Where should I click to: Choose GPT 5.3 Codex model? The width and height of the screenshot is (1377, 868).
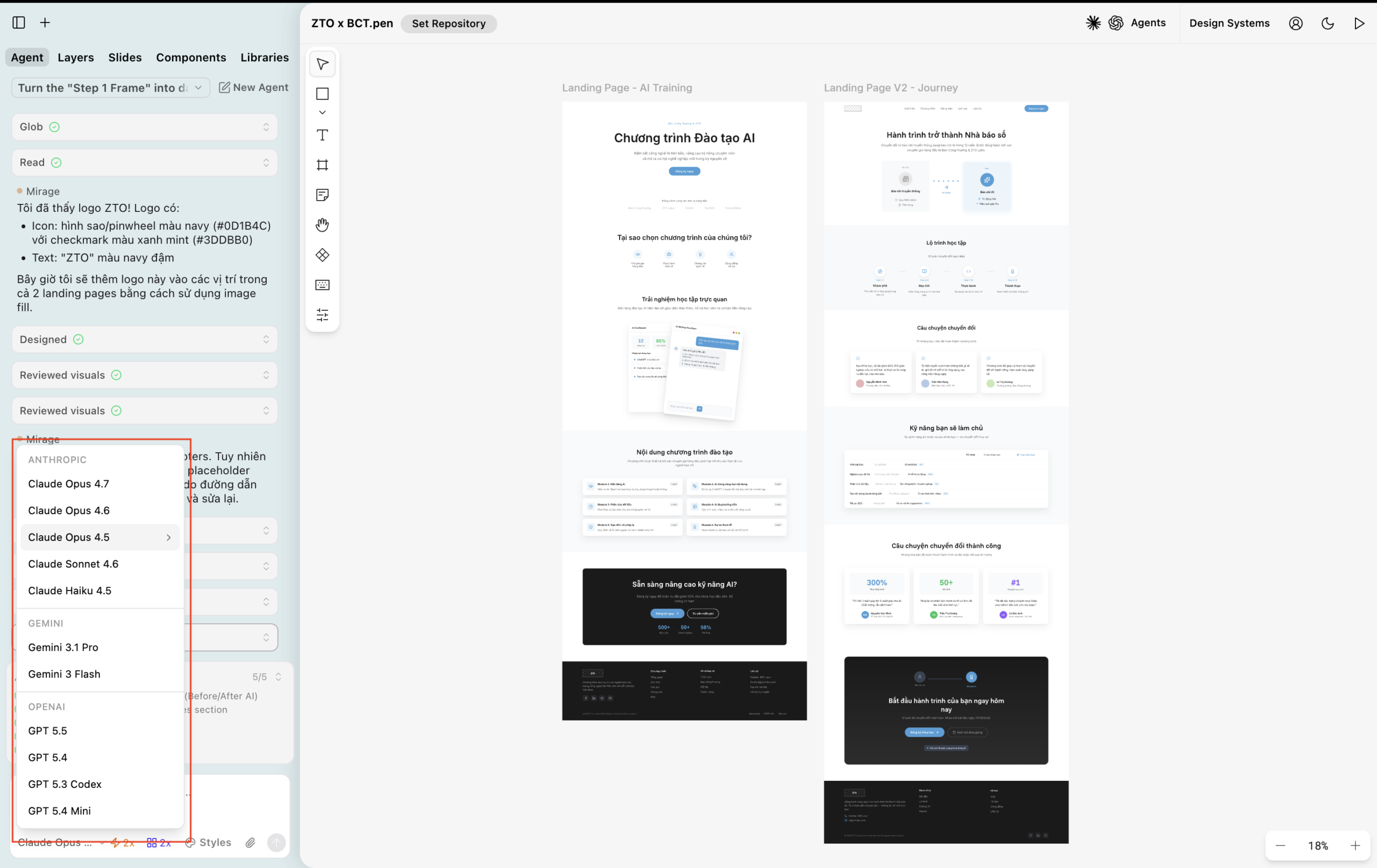click(x=100, y=784)
